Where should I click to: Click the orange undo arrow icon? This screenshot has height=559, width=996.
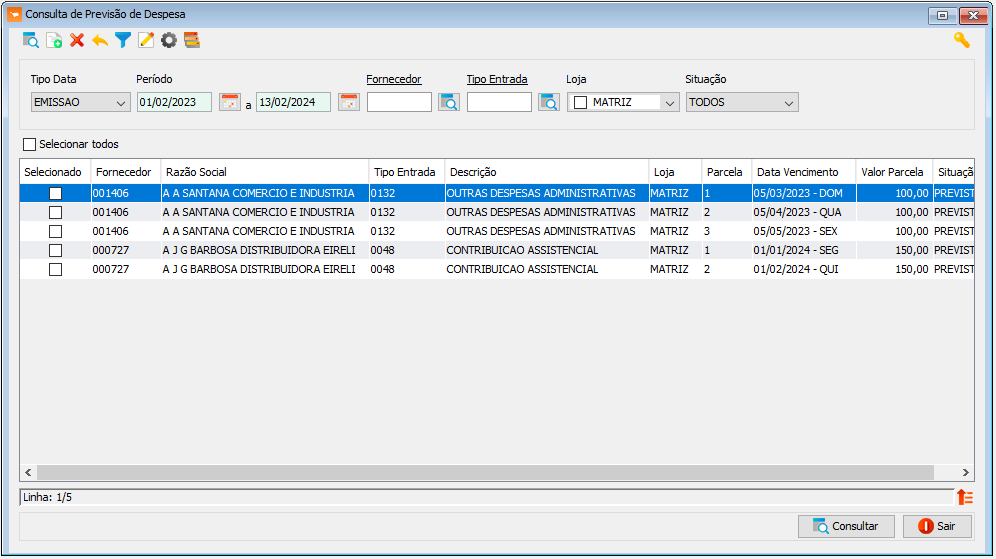100,41
